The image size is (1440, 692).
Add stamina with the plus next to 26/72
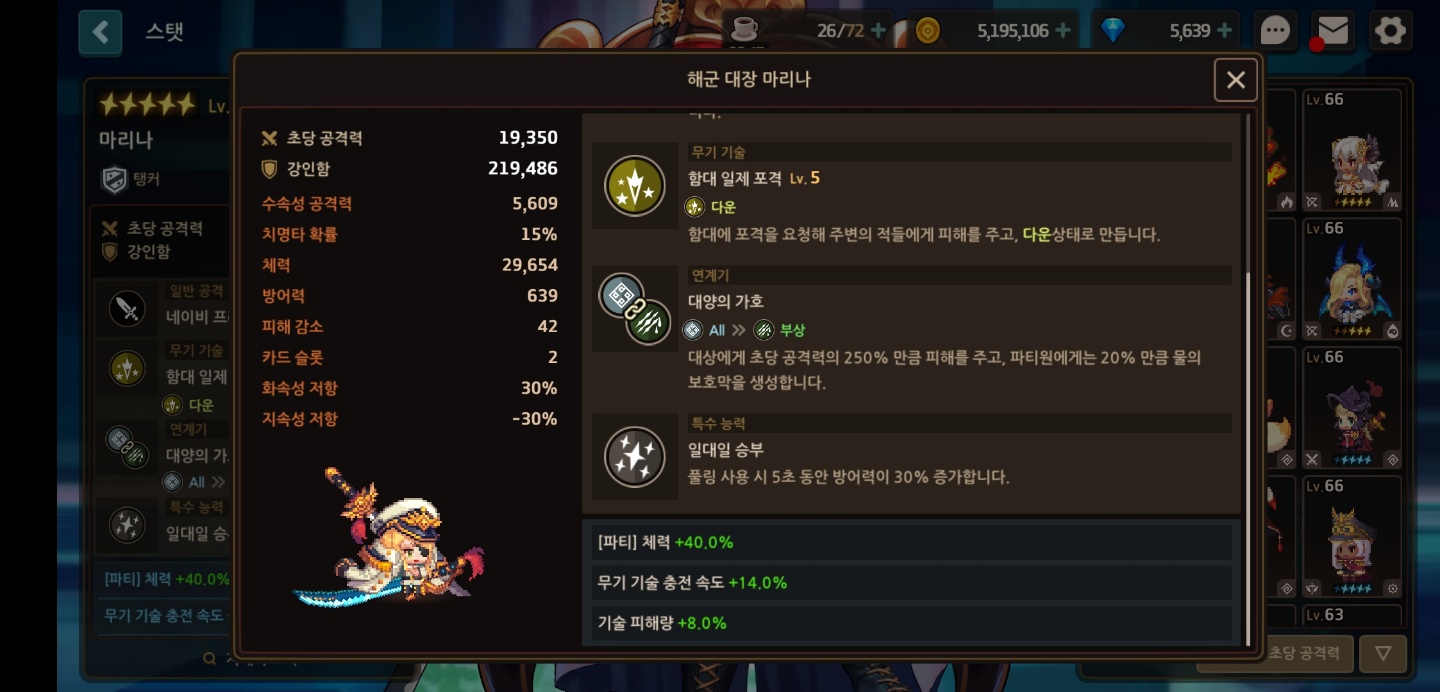pos(878,31)
